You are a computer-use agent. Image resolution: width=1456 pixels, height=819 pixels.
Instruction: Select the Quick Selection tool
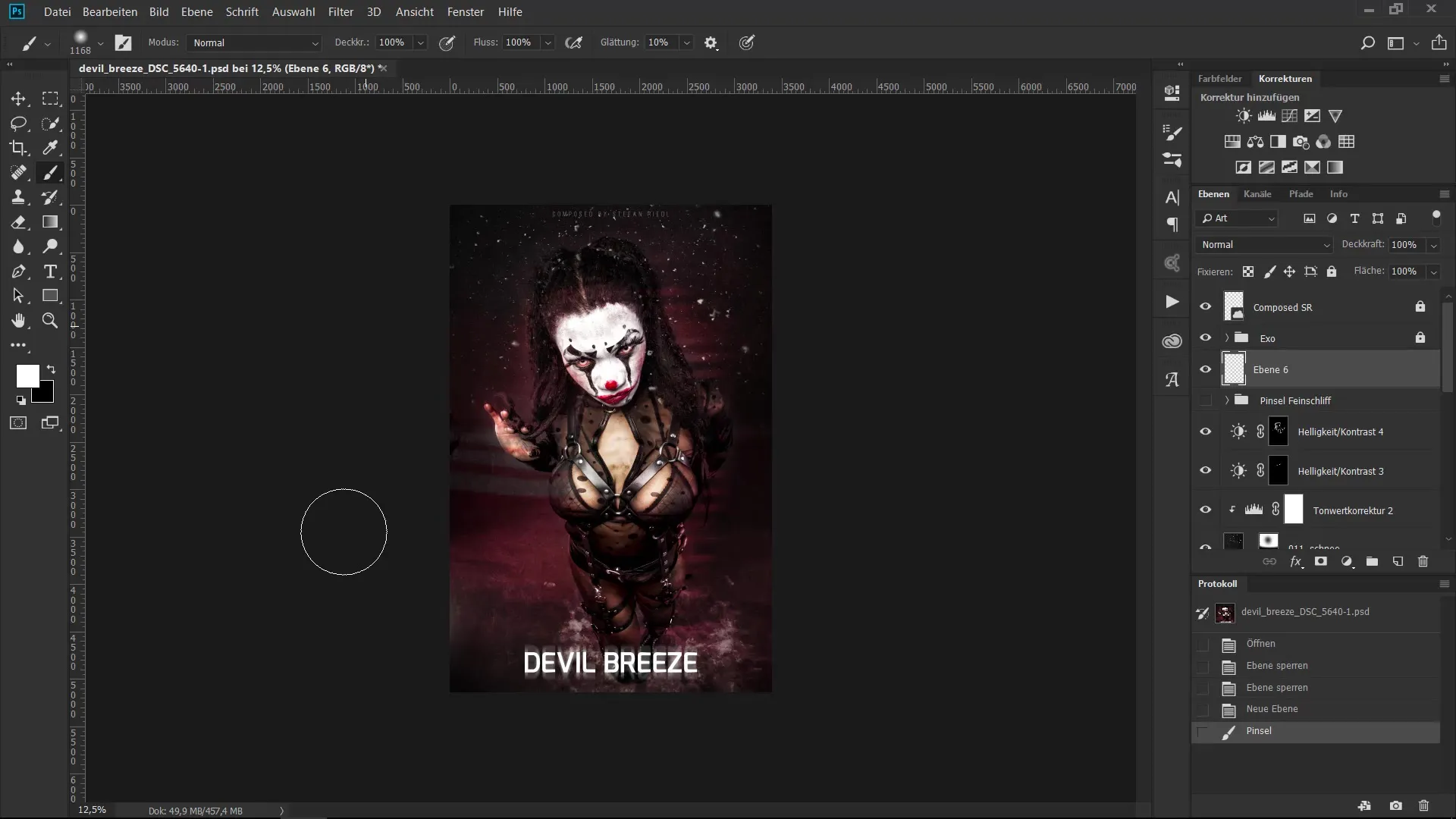[x=50, y=124]
